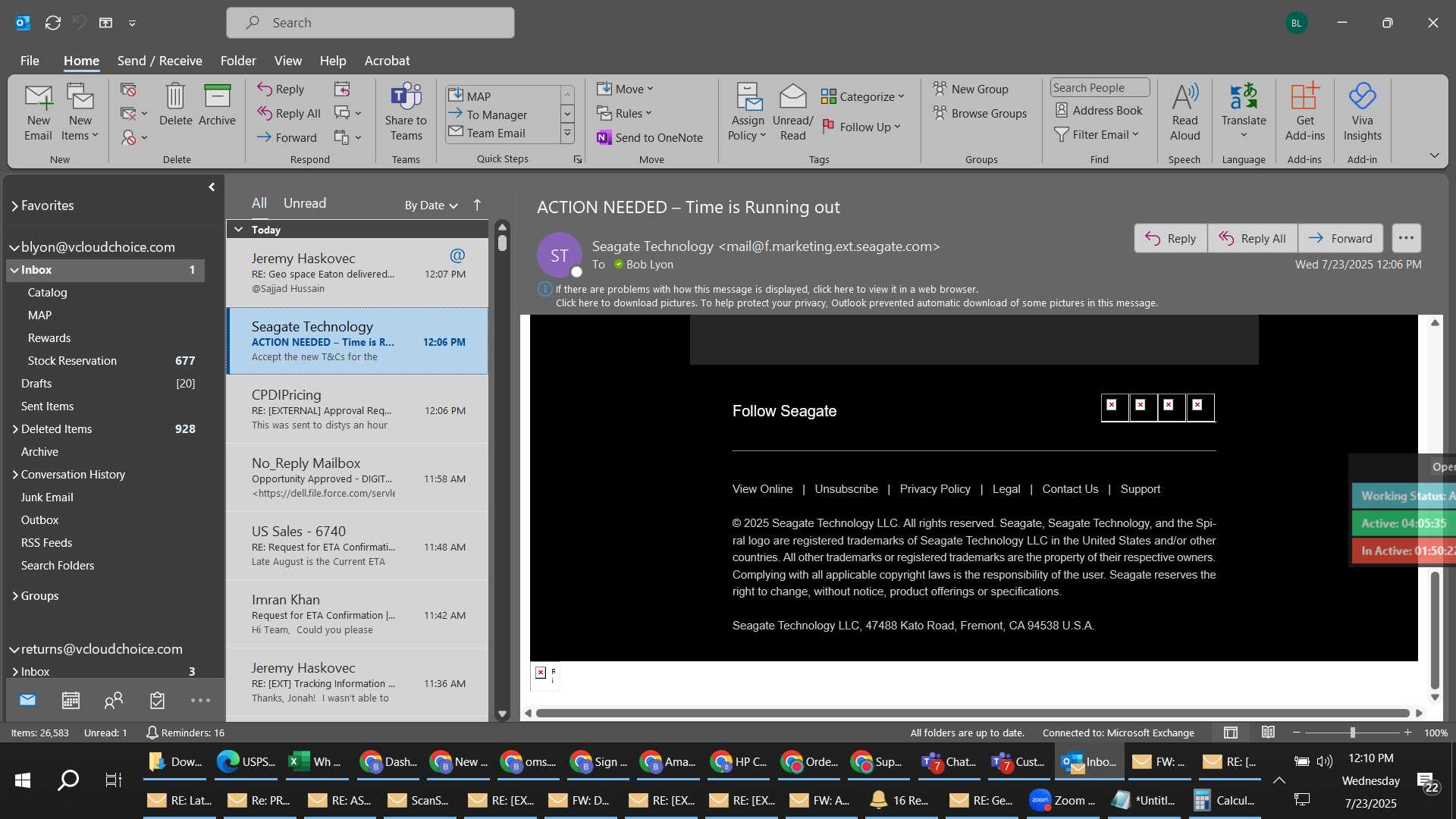Reverse sort order arrow in message list
1456x819 pixels.
tap(477, 205)
